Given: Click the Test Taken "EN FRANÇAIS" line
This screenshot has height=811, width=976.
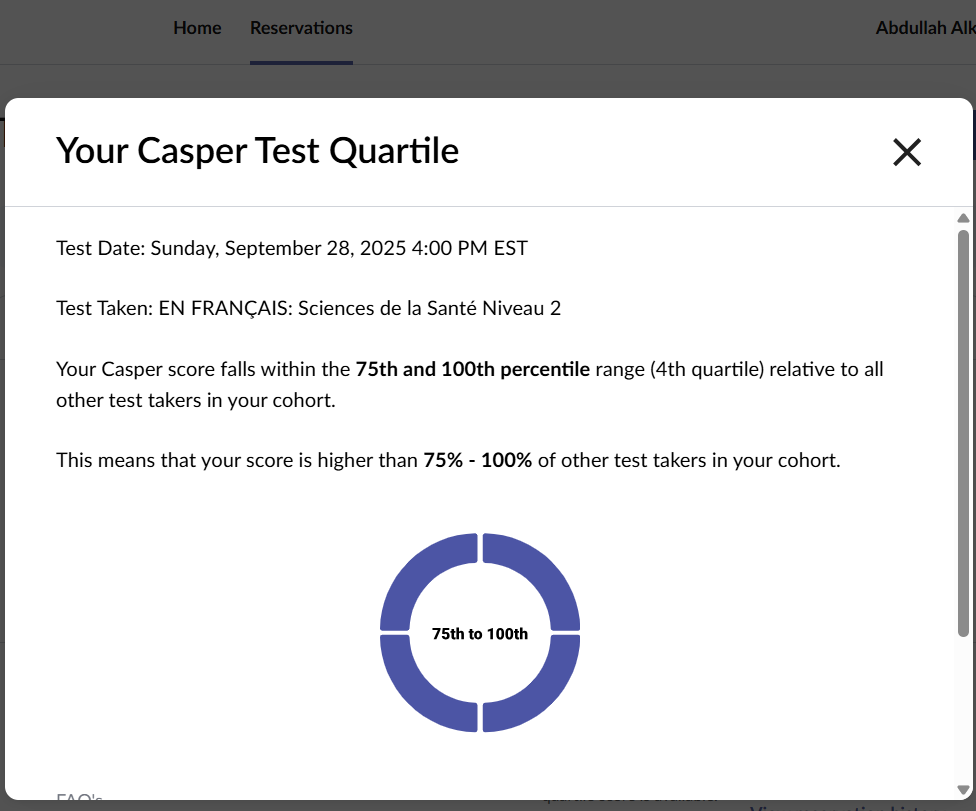Looking at the screenshot, I should (308, 308).
